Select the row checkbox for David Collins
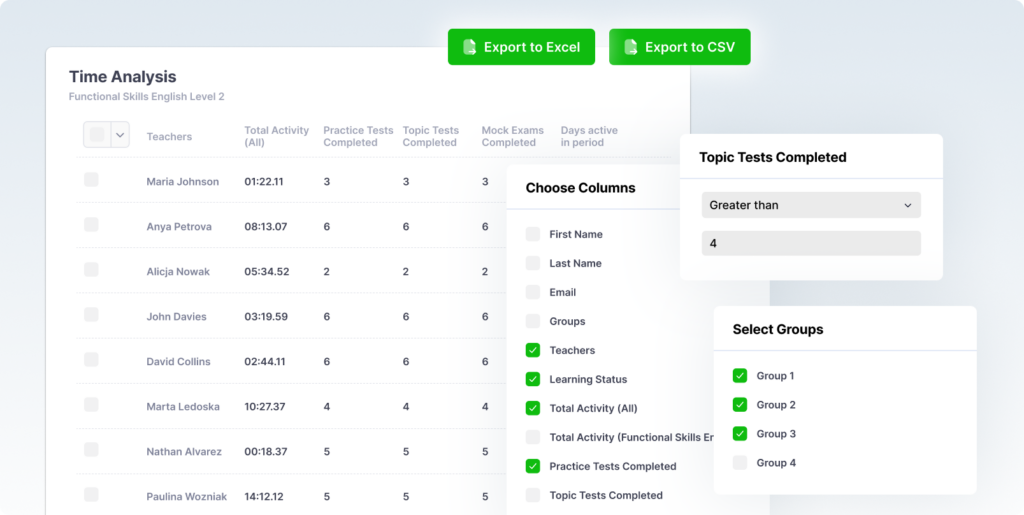Image resolution: width=1024 pixels, height=515 pixels. click(x=91, y=360)
